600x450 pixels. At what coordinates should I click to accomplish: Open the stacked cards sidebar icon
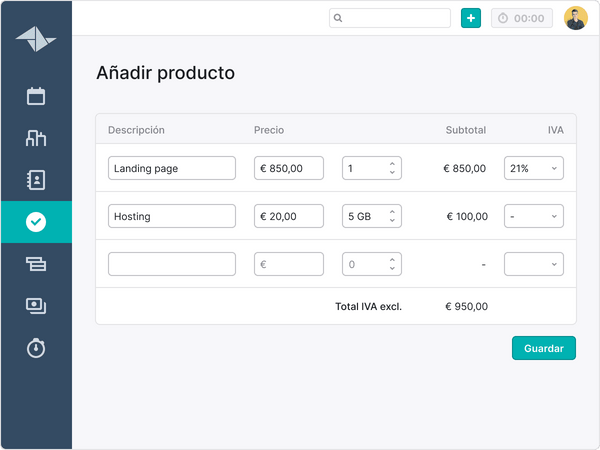(36, 264)
